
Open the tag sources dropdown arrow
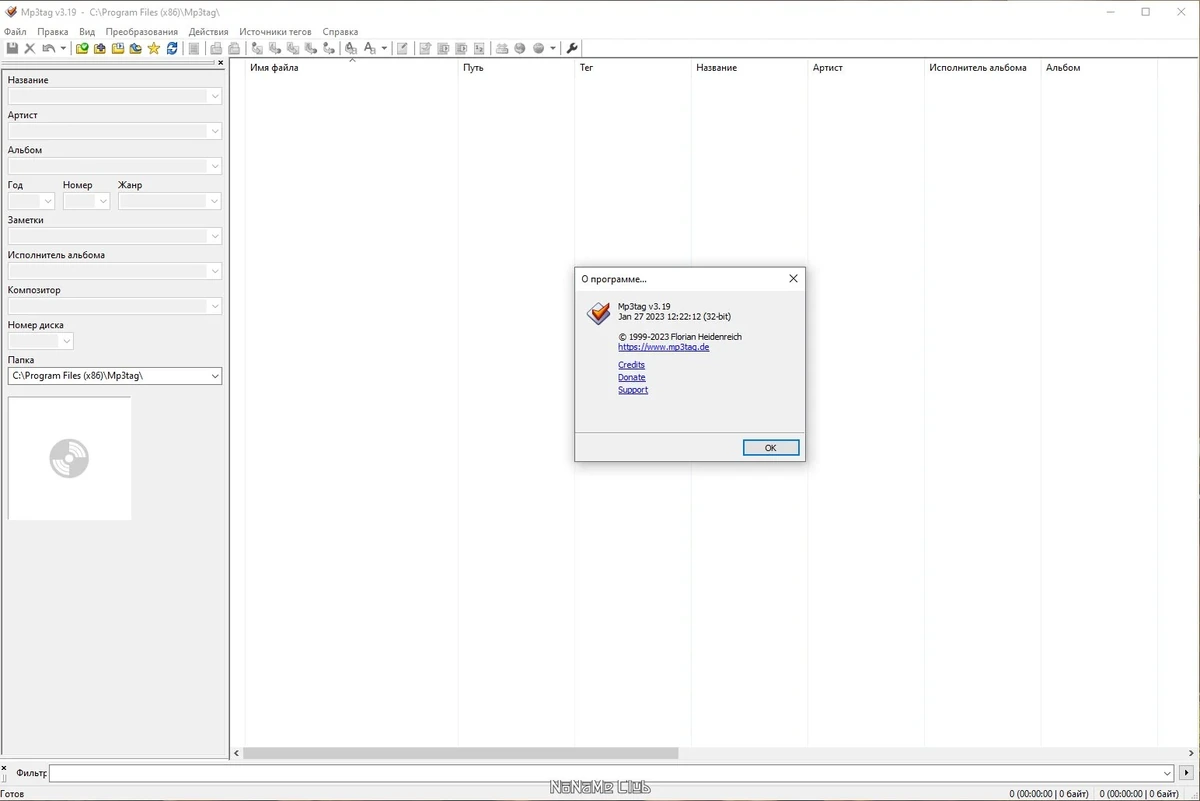pos(553,48)
